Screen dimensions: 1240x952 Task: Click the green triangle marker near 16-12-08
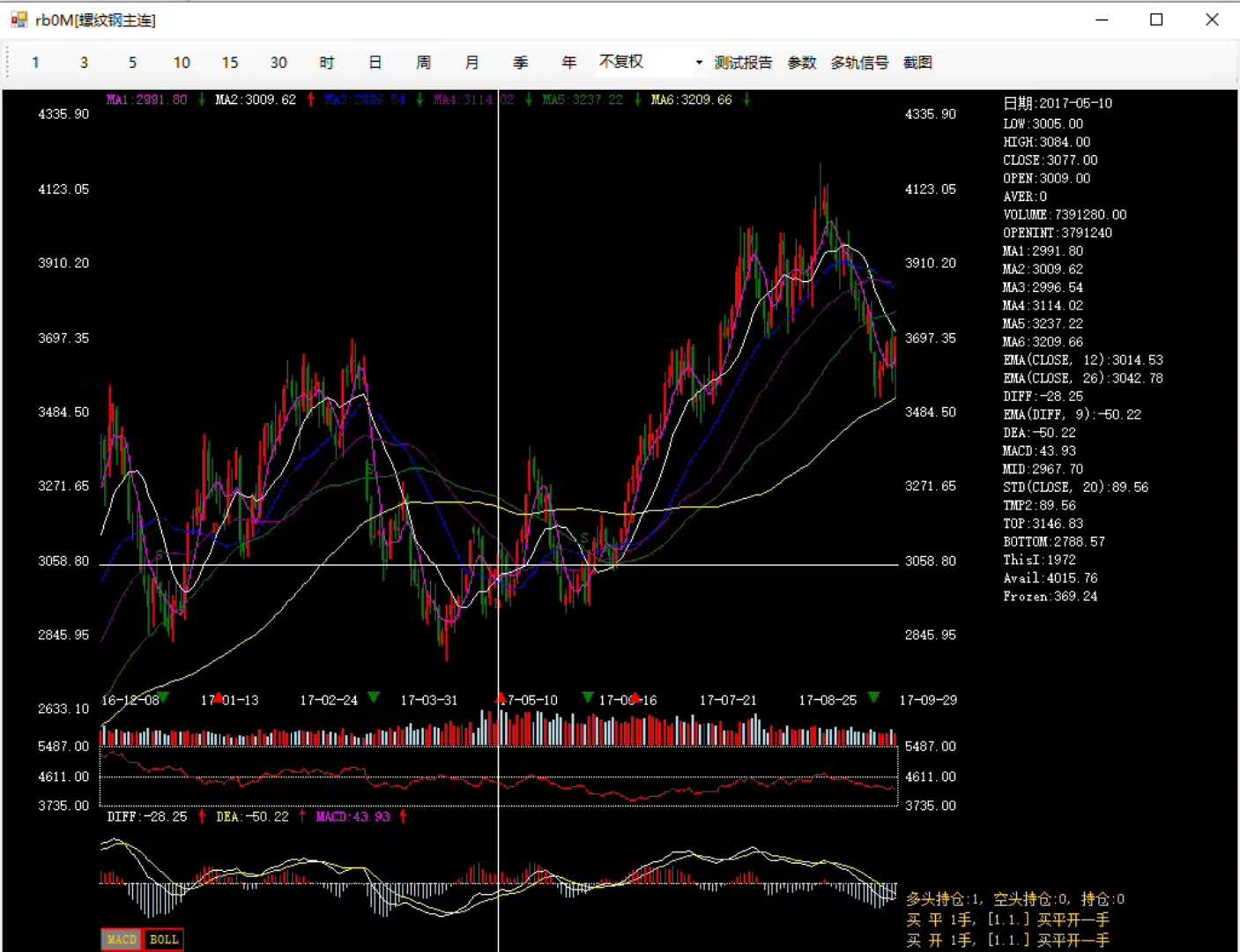tap(163, 697)
